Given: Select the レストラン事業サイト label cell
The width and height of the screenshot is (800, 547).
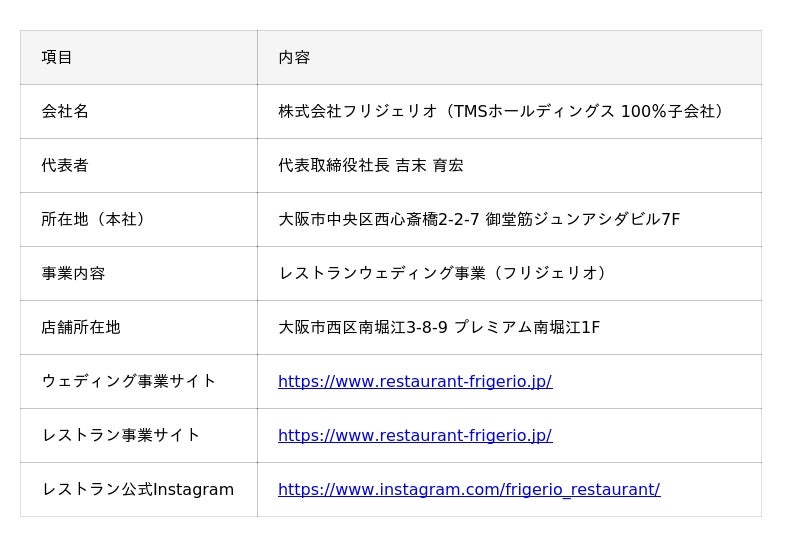Looking at the screenshot, I should (x=139, y=436).
